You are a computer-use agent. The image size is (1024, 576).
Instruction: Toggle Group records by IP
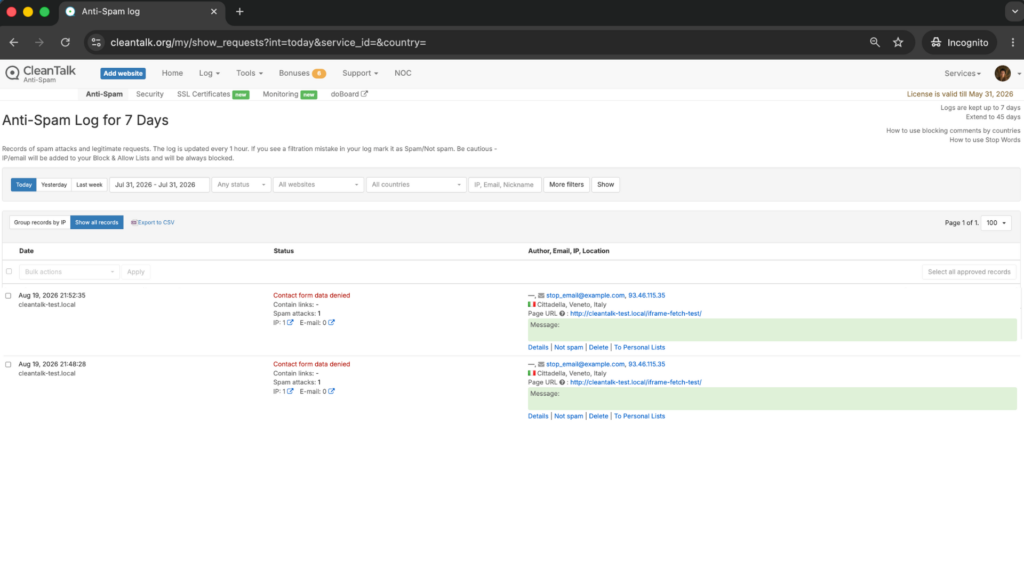[x=40, y=223]
